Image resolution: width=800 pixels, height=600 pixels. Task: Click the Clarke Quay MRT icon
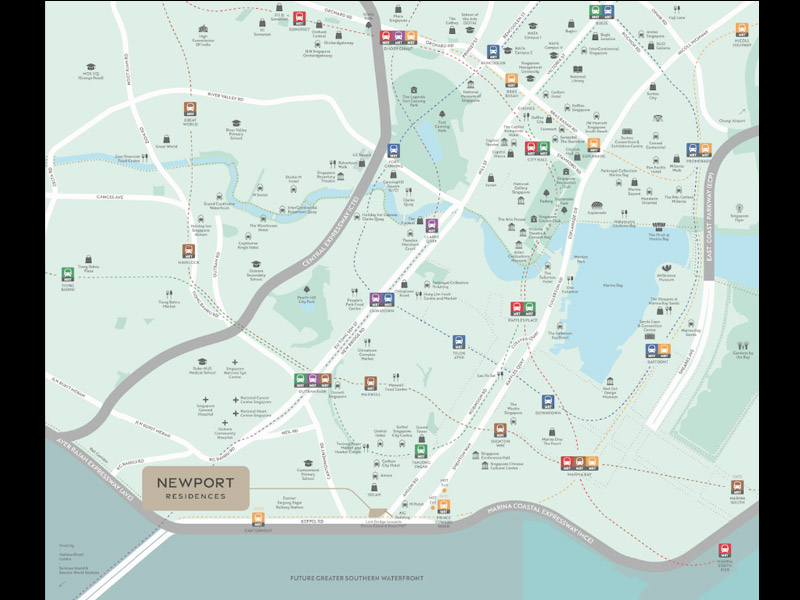pos(432,225)
